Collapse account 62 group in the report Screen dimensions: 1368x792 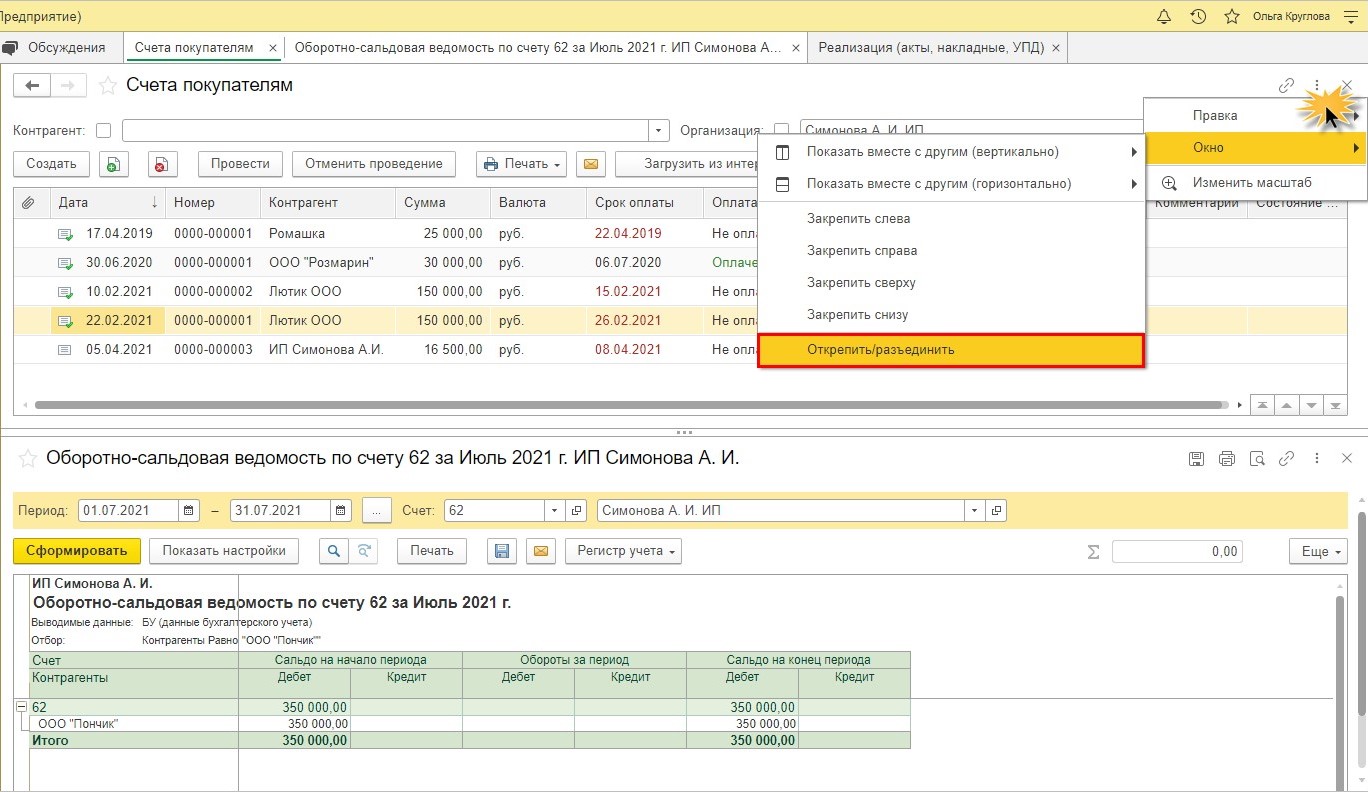click(x=21, y=707)
